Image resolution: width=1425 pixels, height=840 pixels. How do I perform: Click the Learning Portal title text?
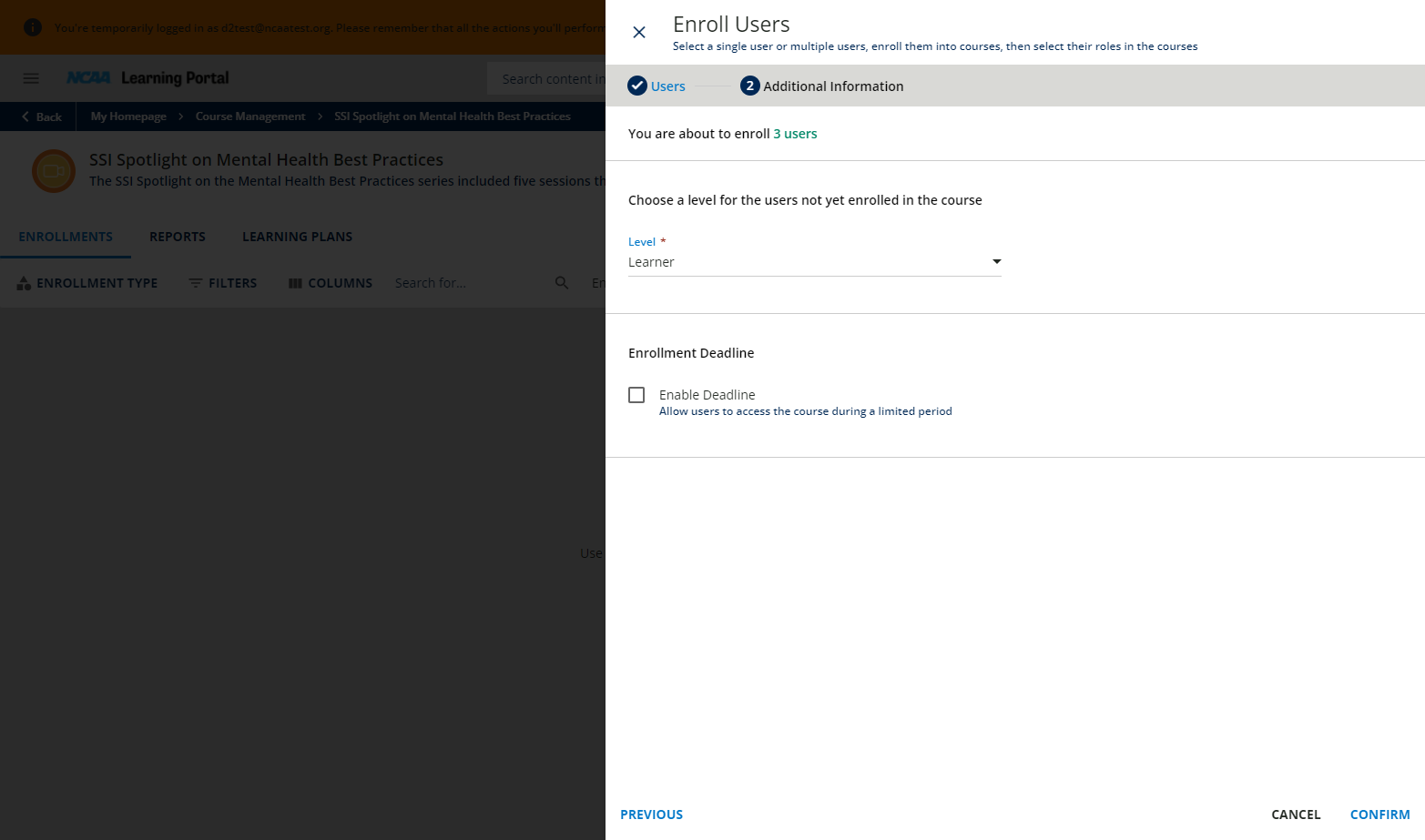(175, 78)
